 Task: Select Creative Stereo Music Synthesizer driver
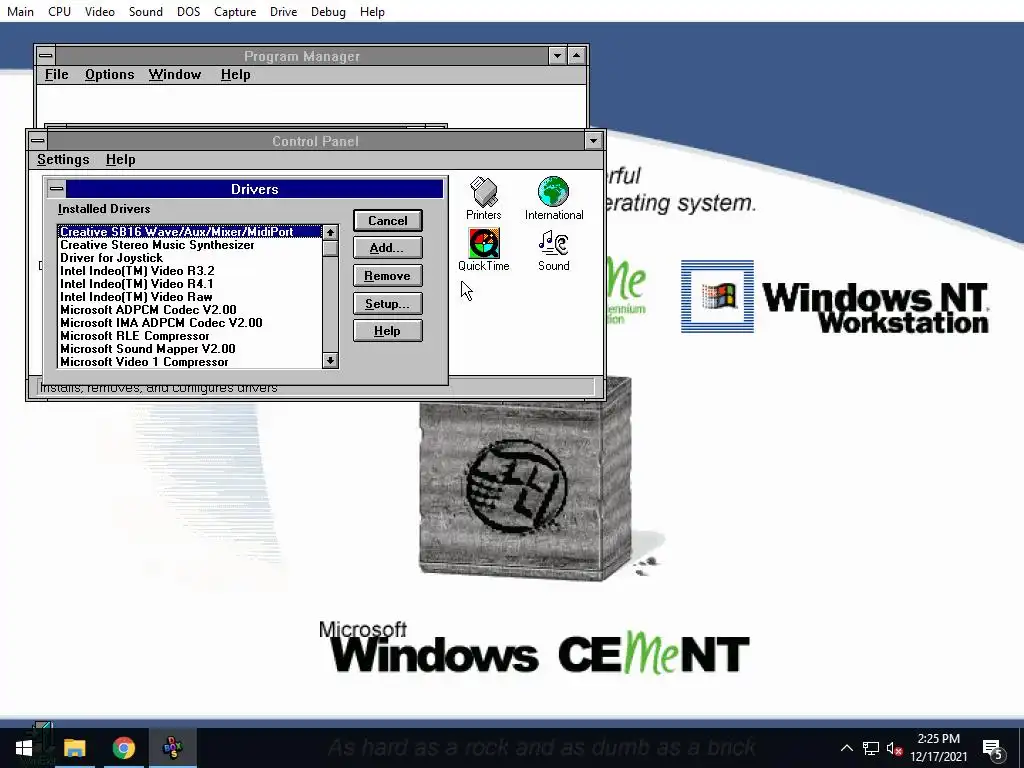point(190,245)
